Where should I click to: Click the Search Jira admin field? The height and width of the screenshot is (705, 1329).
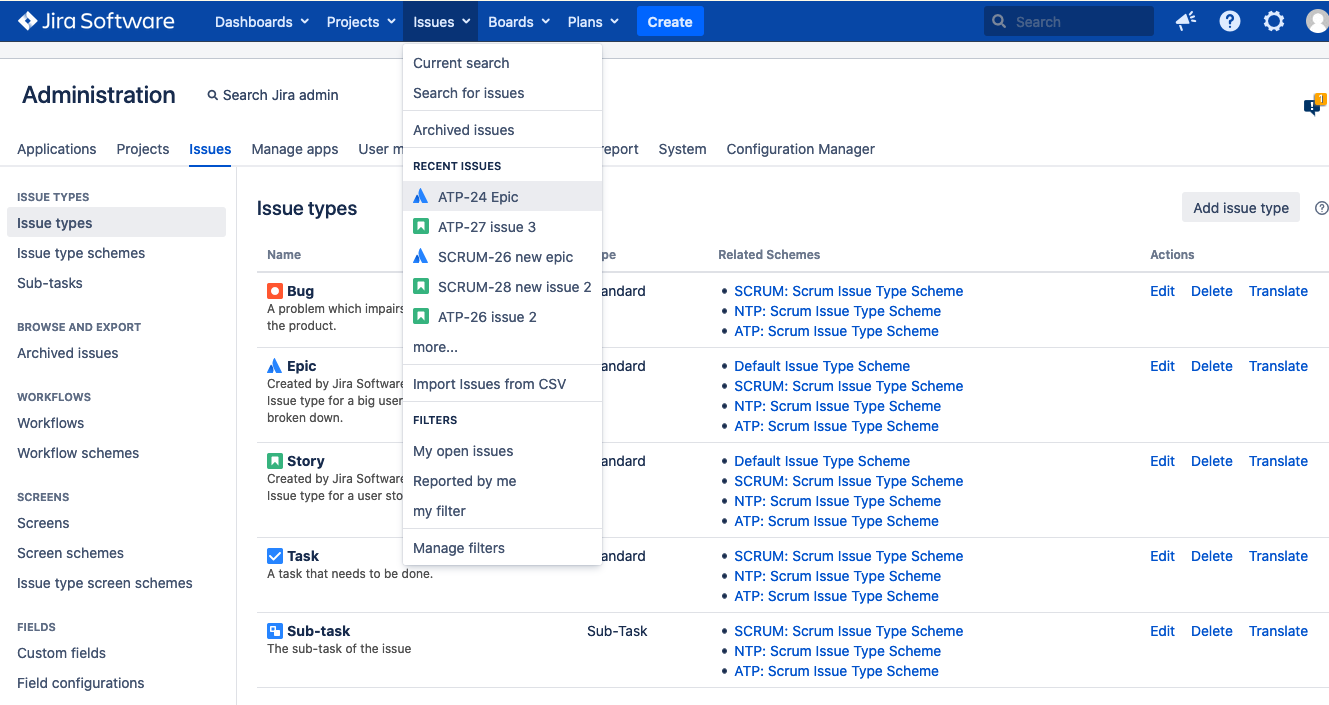pos(273,95)
